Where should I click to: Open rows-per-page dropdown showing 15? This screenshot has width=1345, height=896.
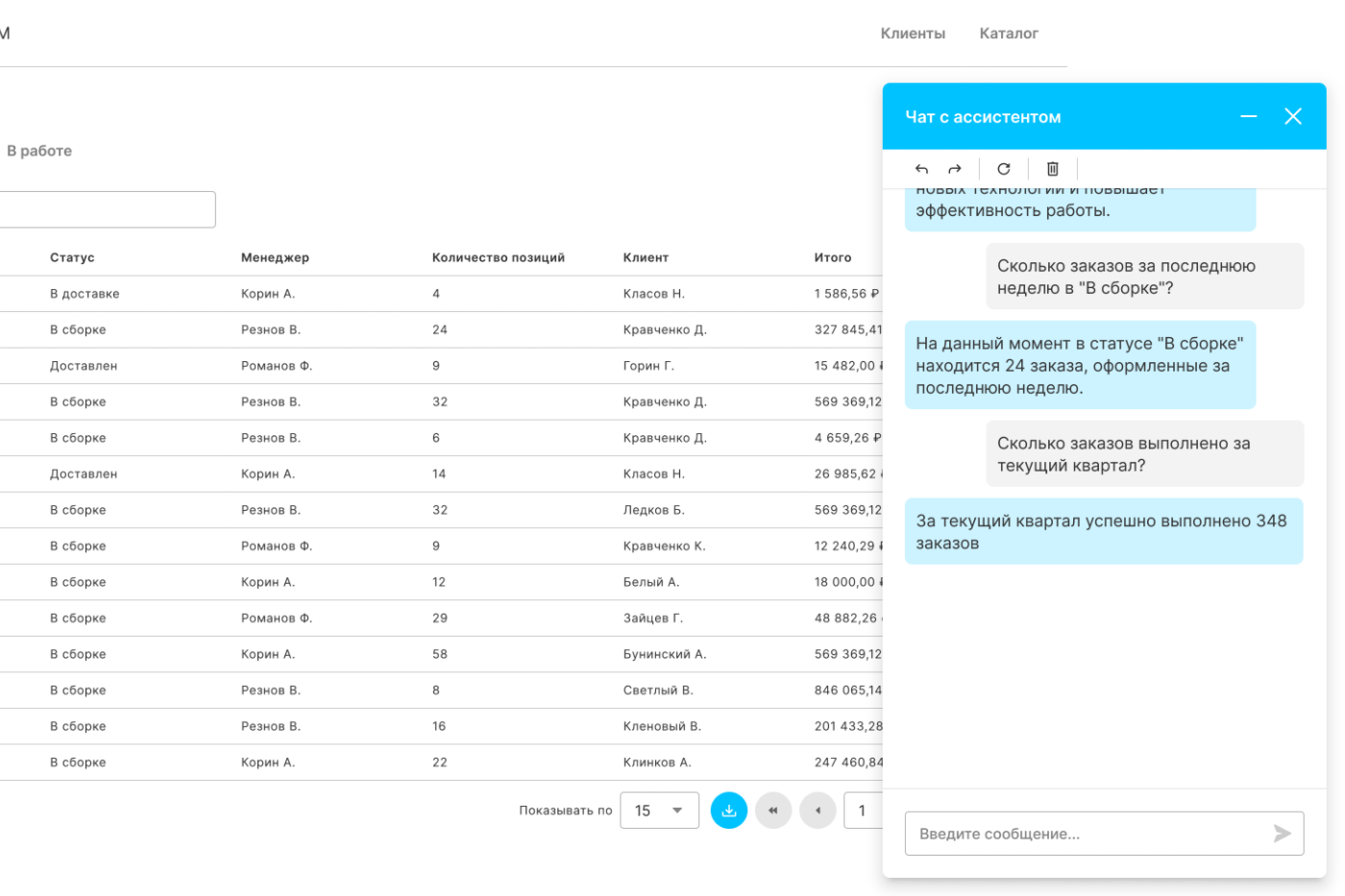tap(660, 811)
